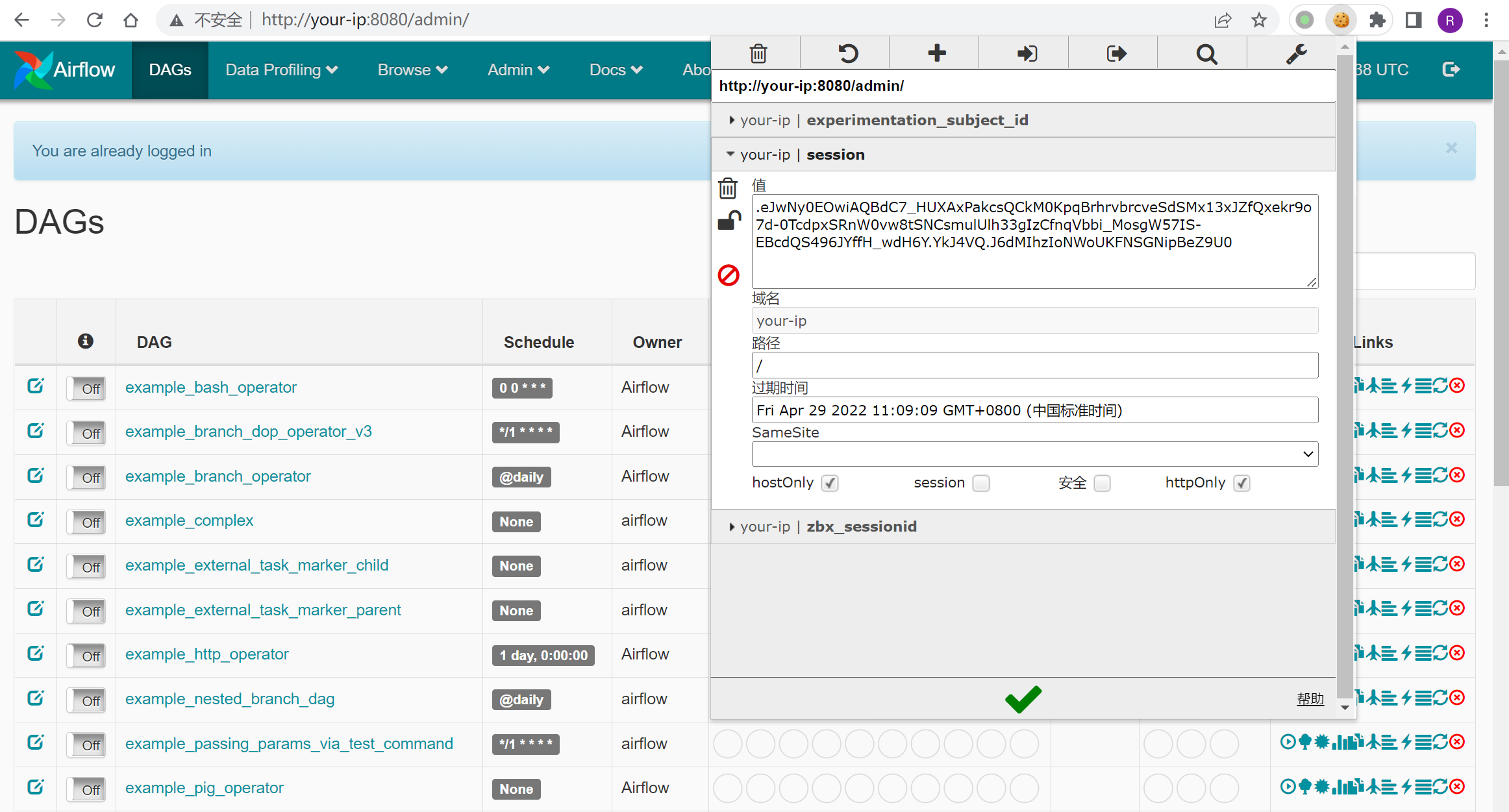Screen dimensions: 1509x812
Task: Open the Data Profiling menu
Action: (281, 69)
